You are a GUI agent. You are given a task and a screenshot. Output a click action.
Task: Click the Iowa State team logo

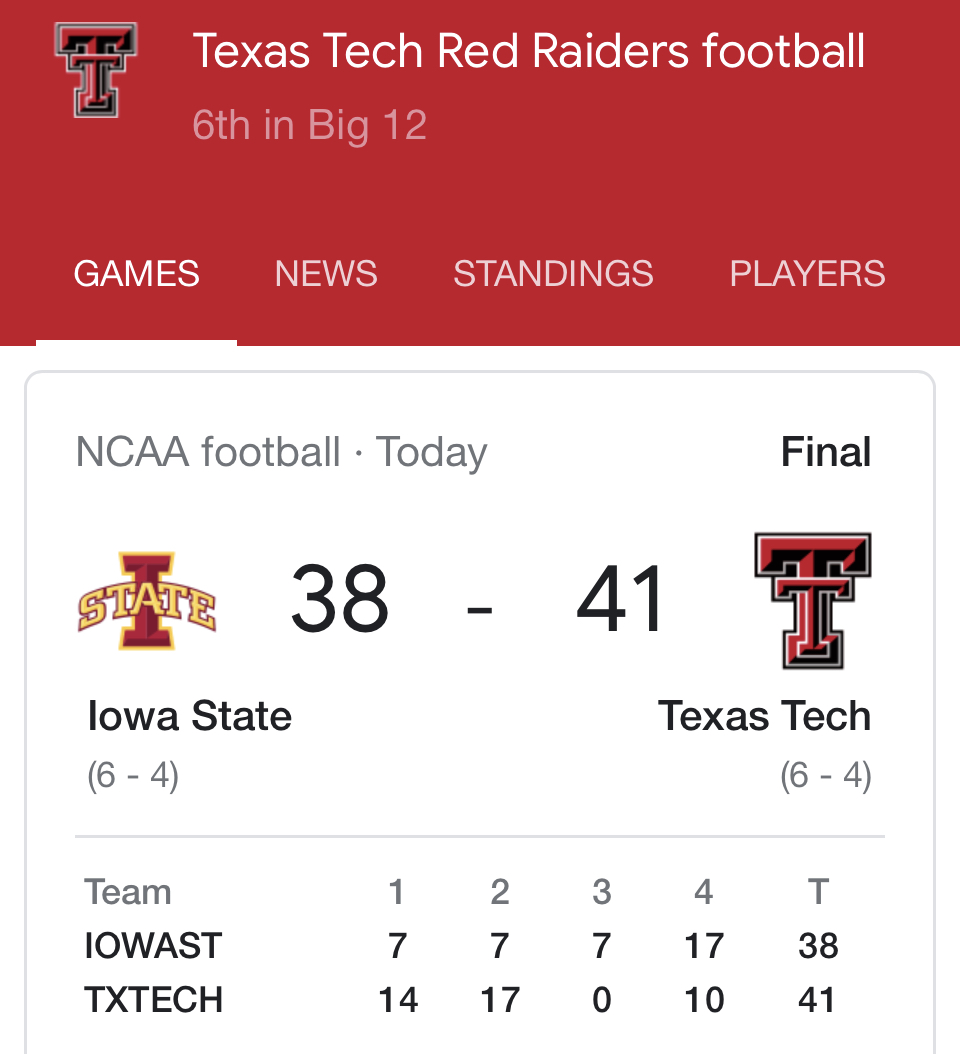[x=147, y=601]
